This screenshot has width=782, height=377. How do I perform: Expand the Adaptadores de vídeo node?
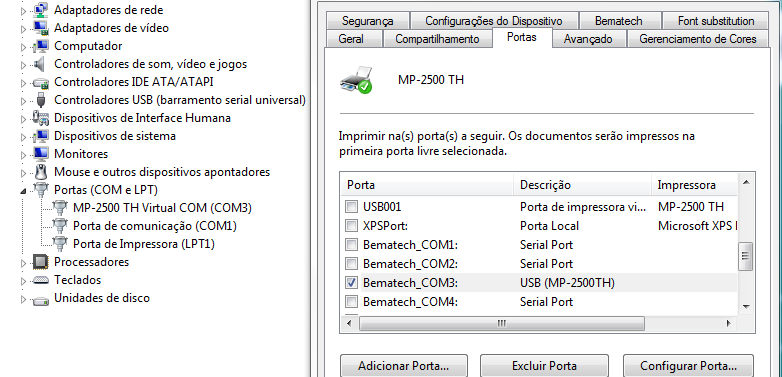point(23,28)
